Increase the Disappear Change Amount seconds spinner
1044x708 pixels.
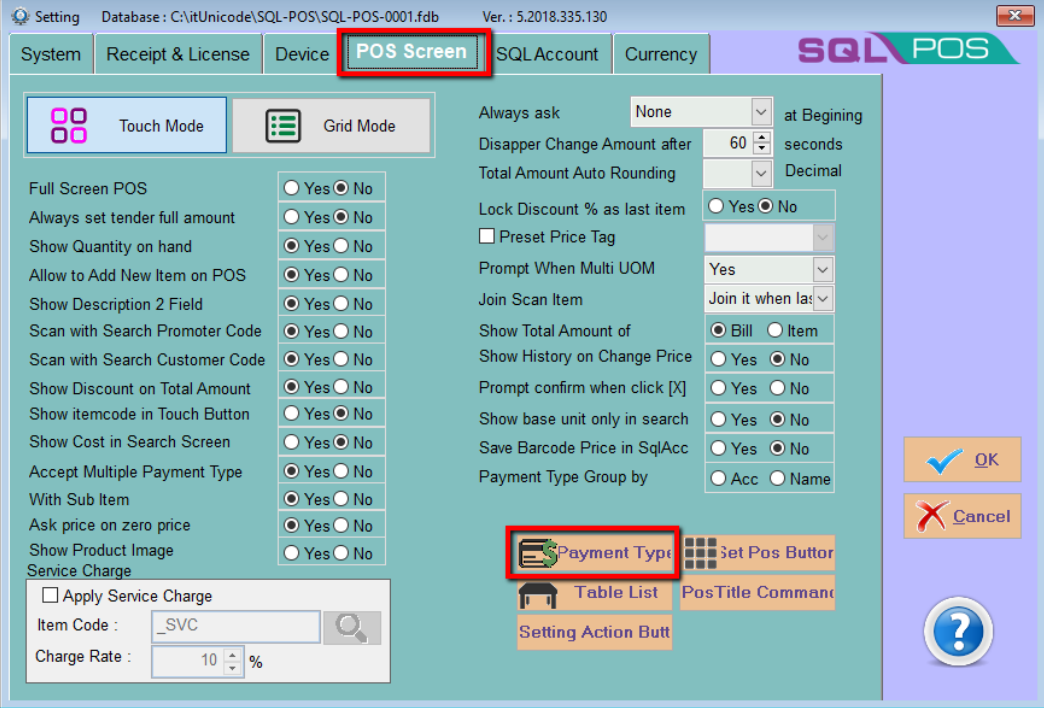tap(763, 138)
